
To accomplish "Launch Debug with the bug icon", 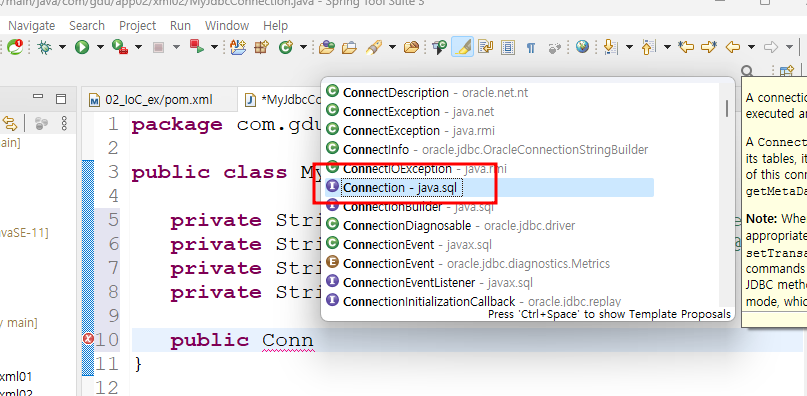I will pos(45,47).
